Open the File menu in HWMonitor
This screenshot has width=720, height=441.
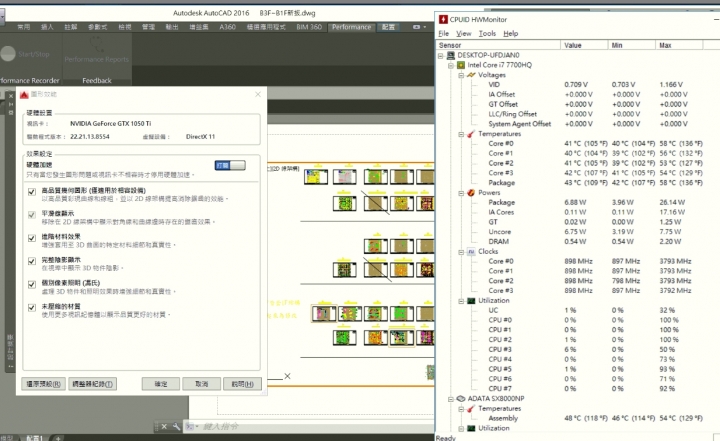(444, 34)
